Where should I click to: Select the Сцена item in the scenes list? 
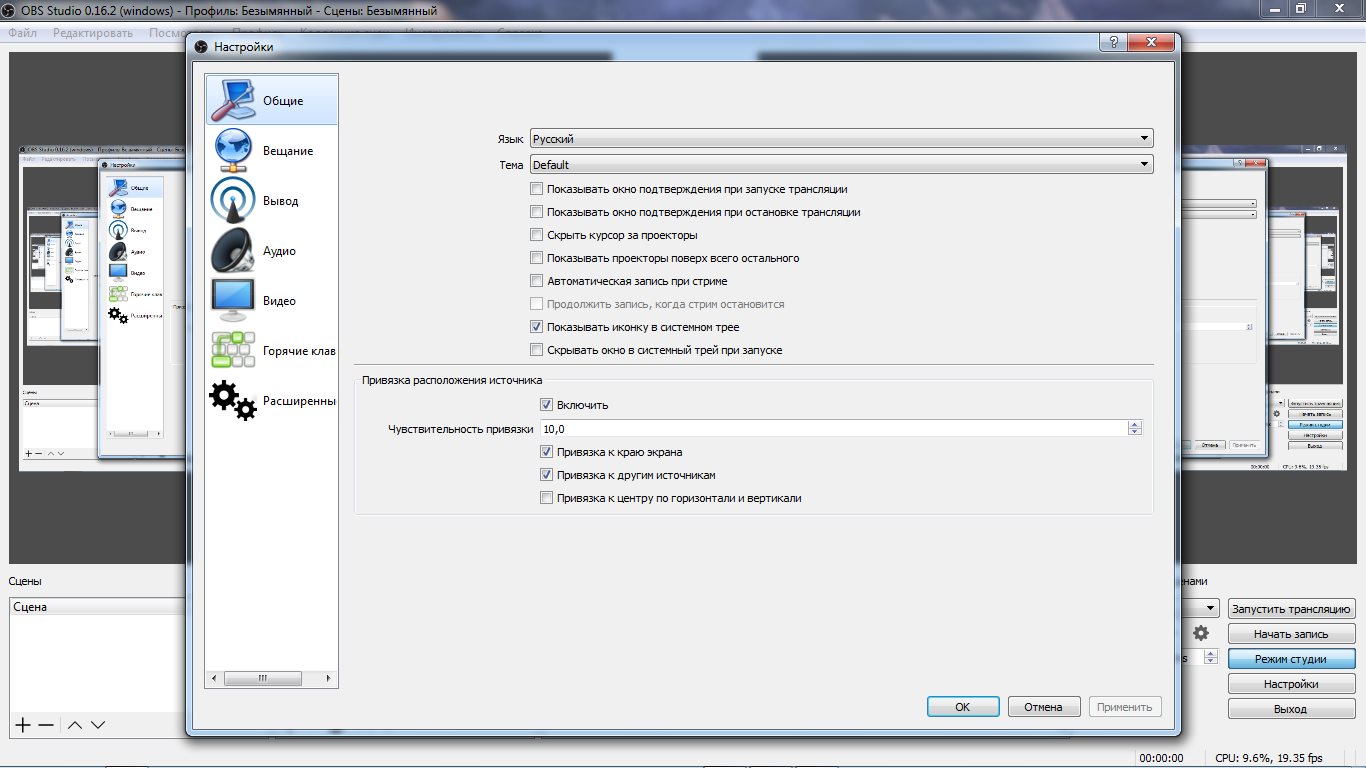(97, 607)
